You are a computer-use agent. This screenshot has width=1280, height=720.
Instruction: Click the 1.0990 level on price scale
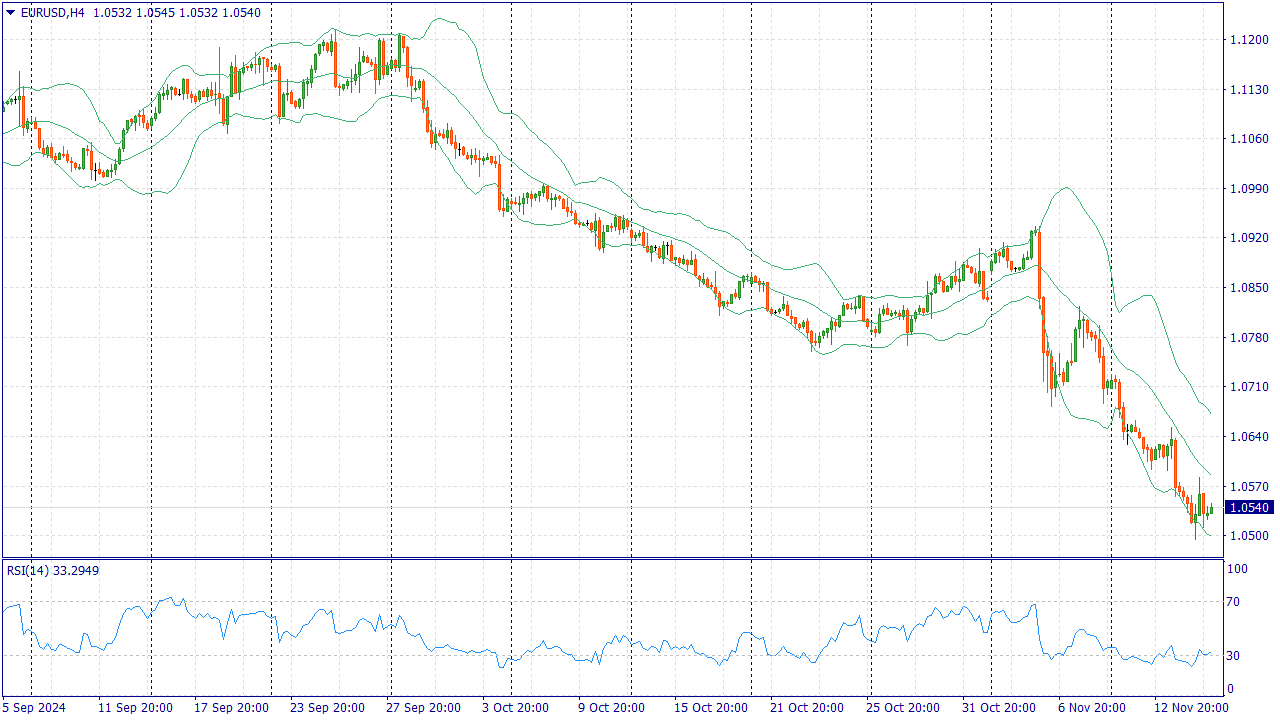(1248, 189)
